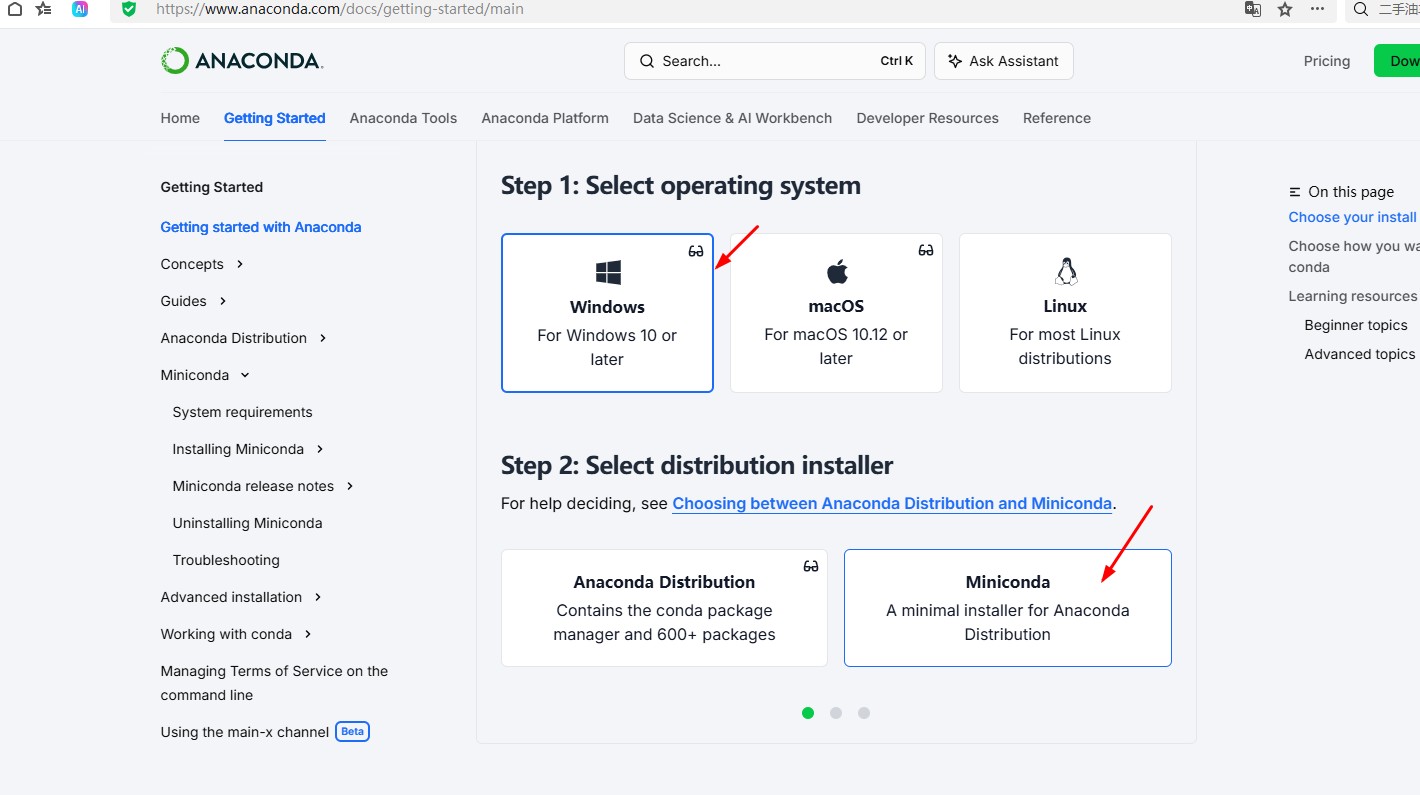The image size is (1420, 795).
Task: Open the Pricing link
Action: click(x=1327, y=61)
